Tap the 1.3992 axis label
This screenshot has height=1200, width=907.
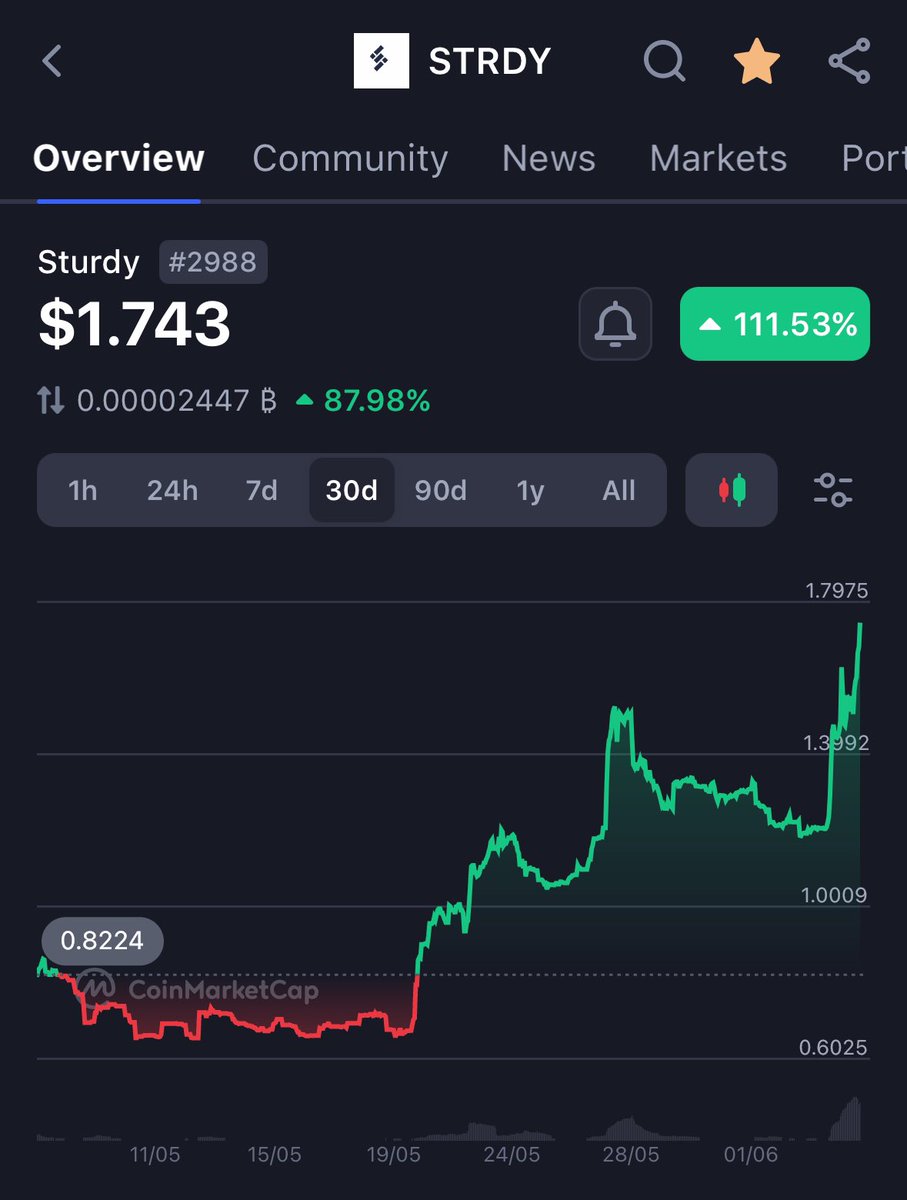(836, 743)
